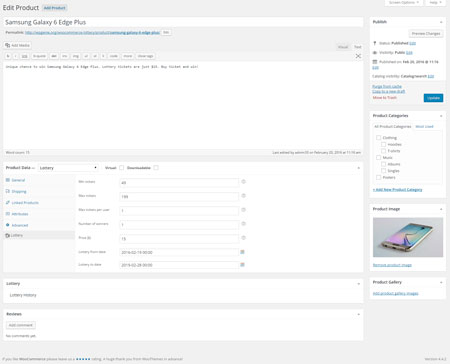450x364 pixels.
Task: Click the Add Media button
Action: pos(18,45)
